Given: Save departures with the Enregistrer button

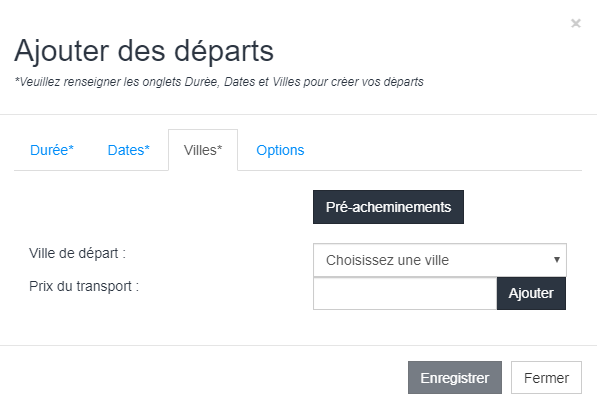Looking at the screenshot, I should [x=455, y=377].
